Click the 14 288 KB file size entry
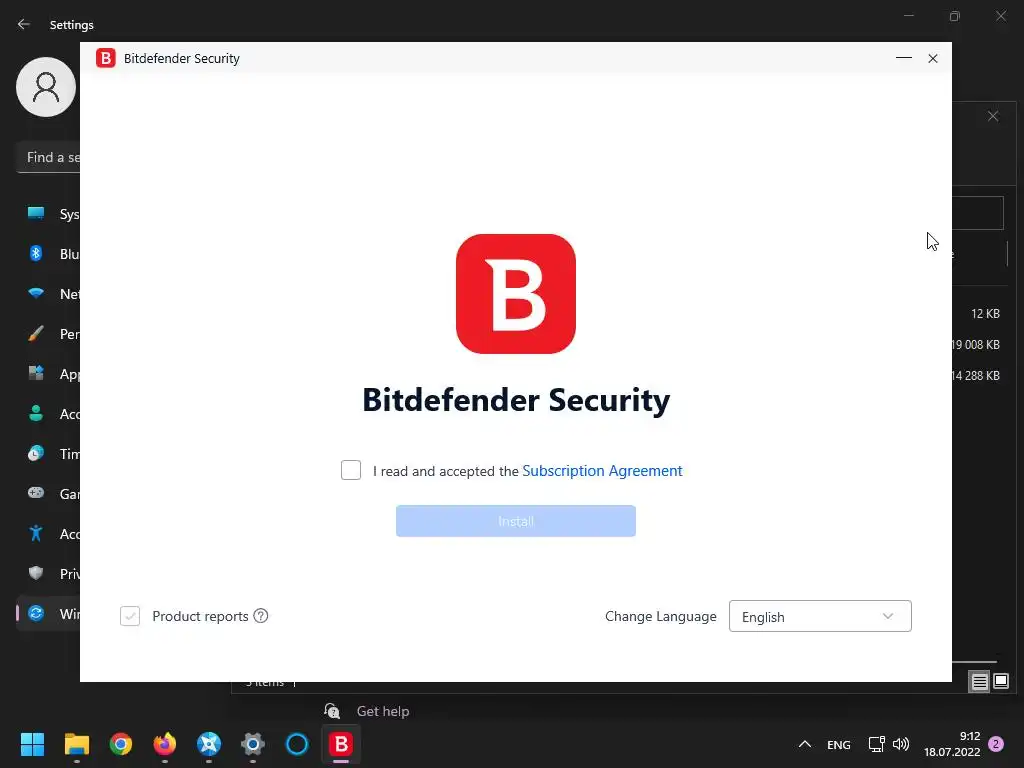Screen dimensions: 1024x768 click(976, 376)
